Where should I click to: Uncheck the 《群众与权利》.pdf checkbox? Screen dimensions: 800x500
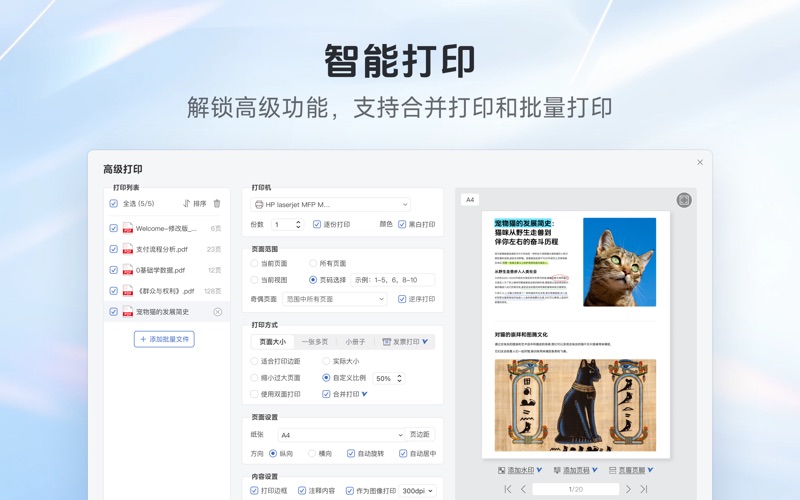tap(113, 291)
